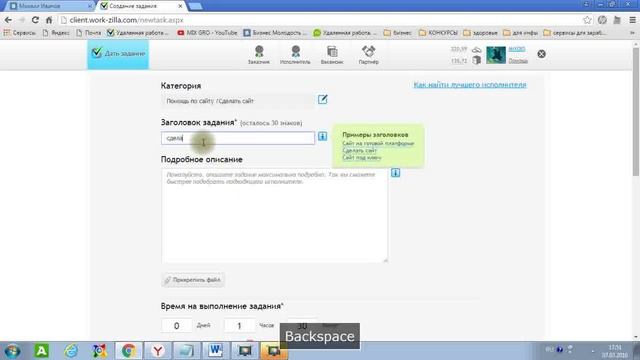
Task: Open the Вакансии section icon
Action: coord(332,55)
